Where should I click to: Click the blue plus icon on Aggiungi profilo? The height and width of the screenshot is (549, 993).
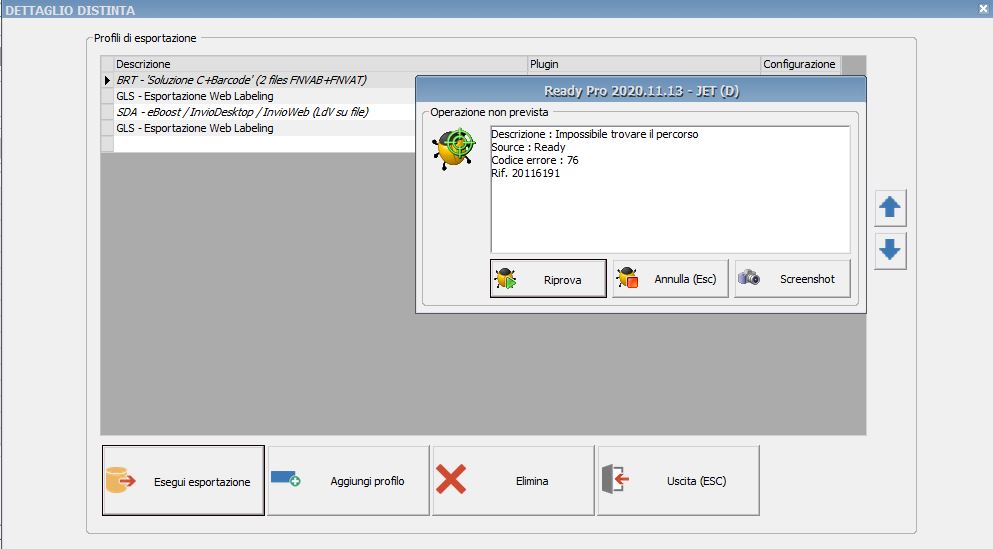(286, 478)
